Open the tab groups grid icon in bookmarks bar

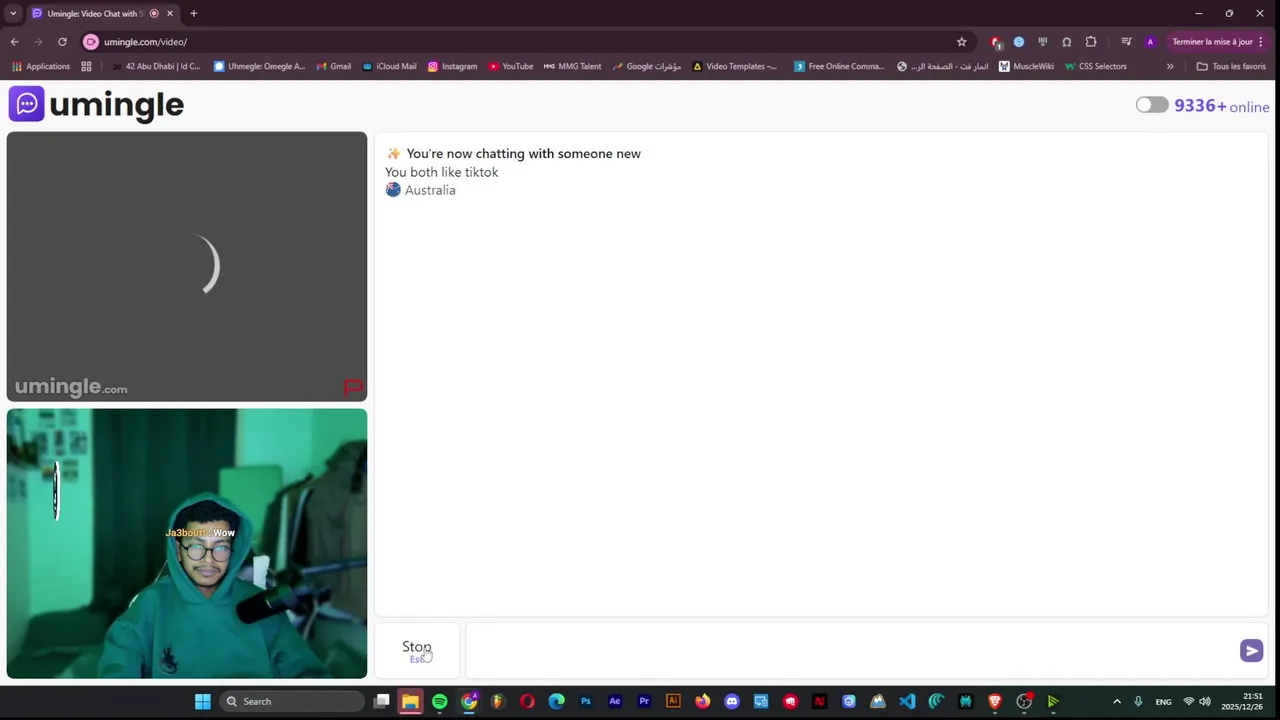[86, 66]
